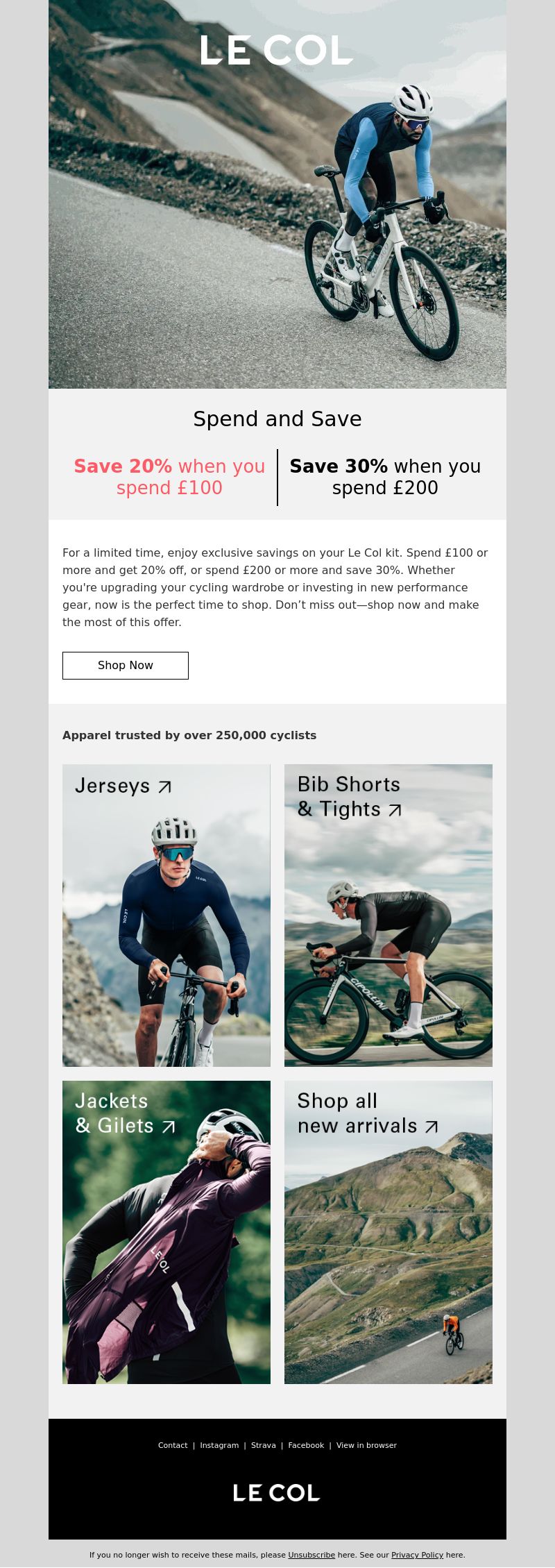Visit the Instagram footer link
555x1568 pixels.
pos(219,1444)
